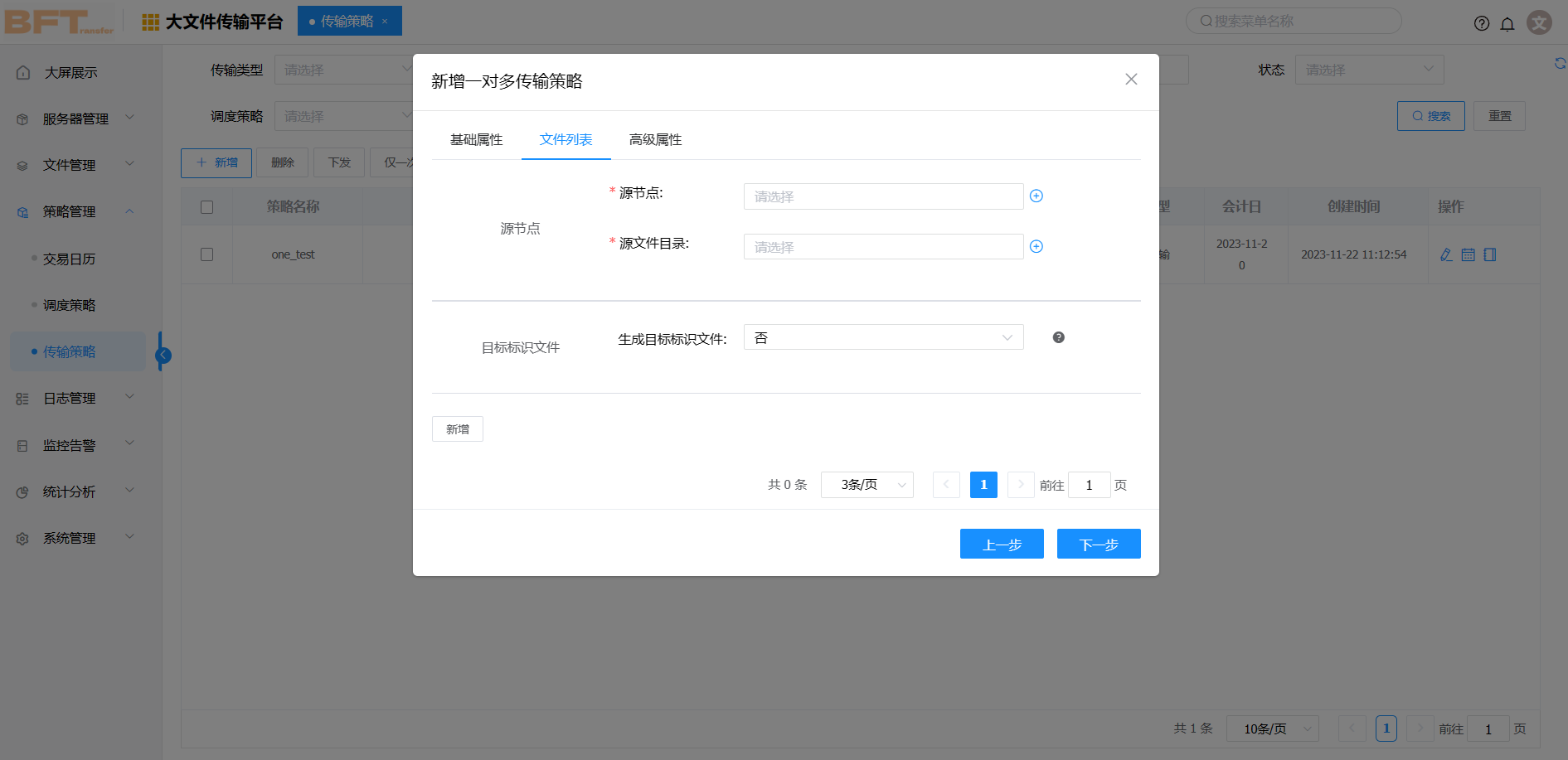Click the help question mark near 生成目标标识文件
The width and height of the screenshot is (1568, 760).
(1058, 337)
